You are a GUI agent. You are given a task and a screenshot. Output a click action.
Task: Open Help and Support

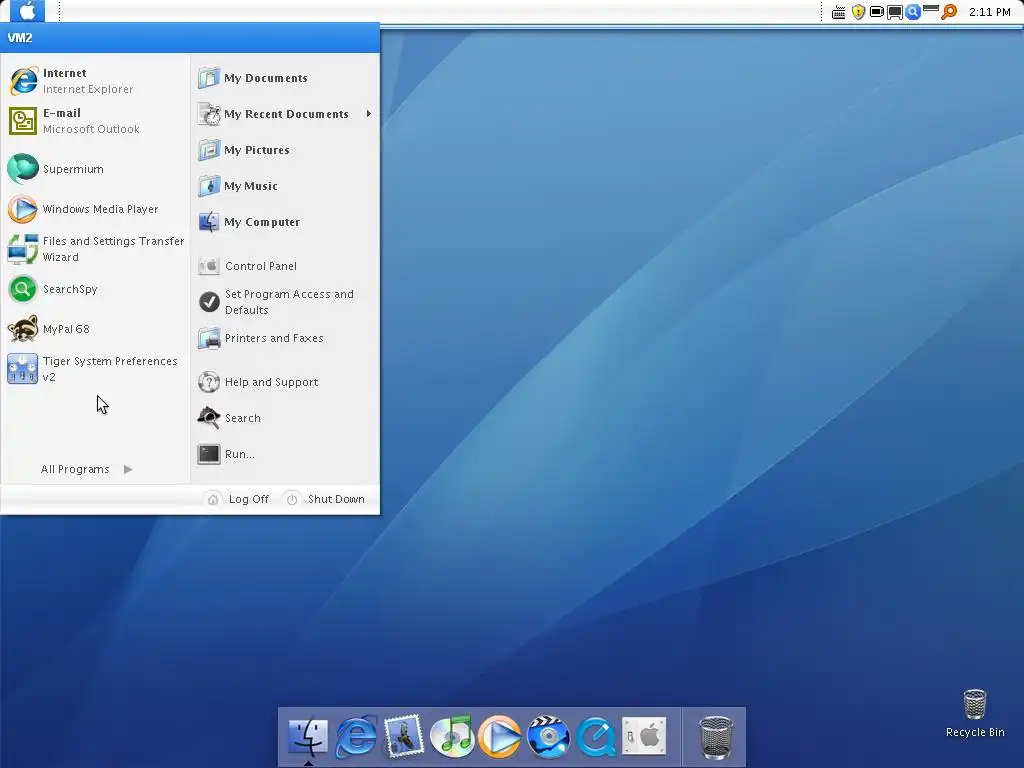click(285, 382)
